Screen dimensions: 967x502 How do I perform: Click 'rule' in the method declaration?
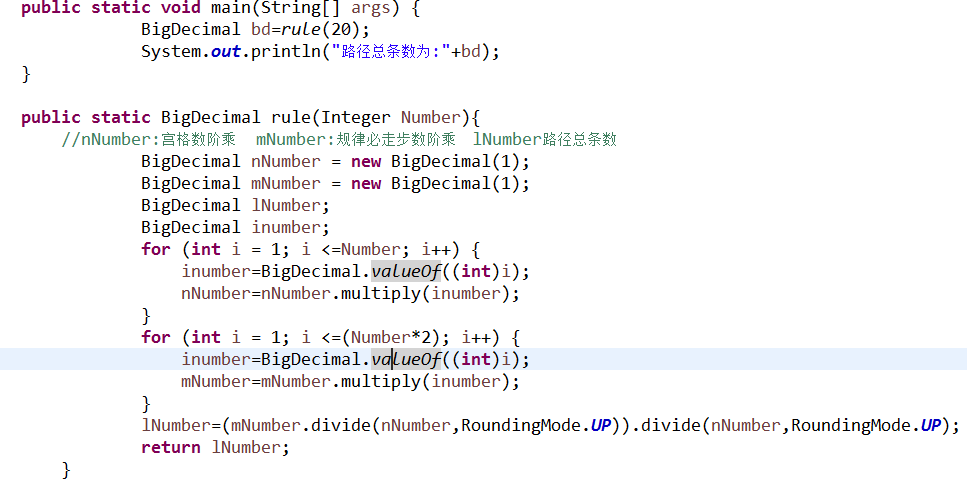coord(292,117)
